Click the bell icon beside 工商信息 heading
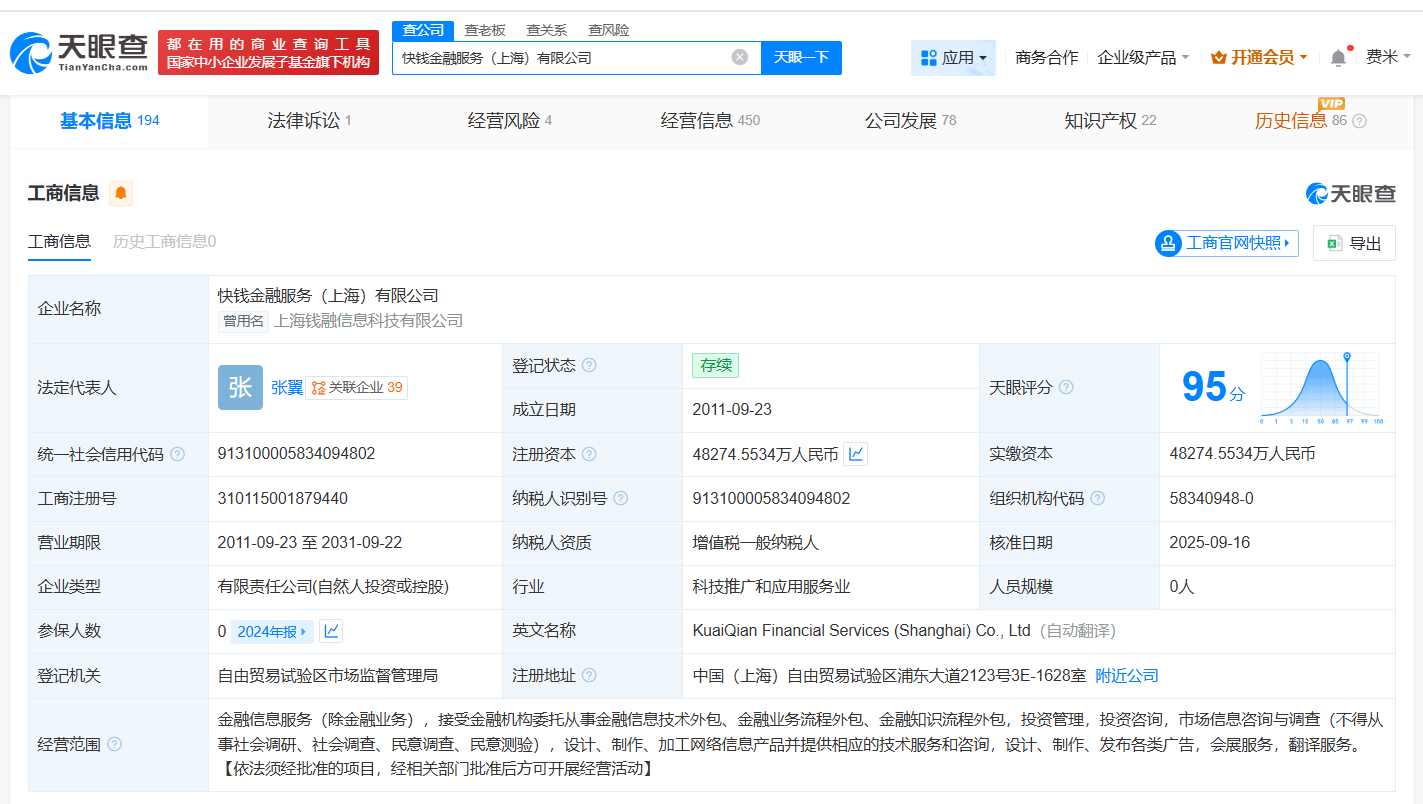 point(120,193)
